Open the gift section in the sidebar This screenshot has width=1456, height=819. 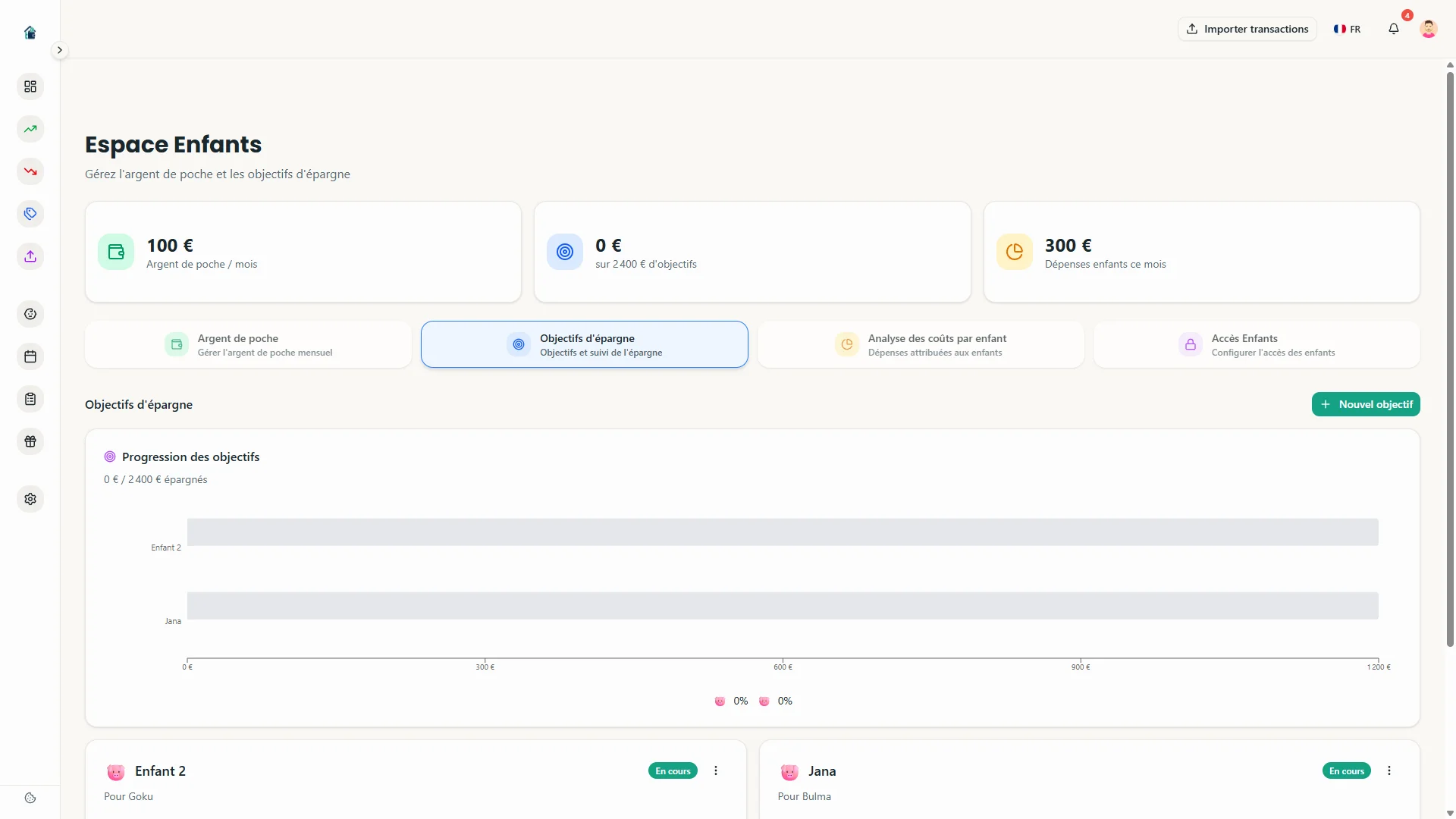pyautogui.click(x=30, y=441)
